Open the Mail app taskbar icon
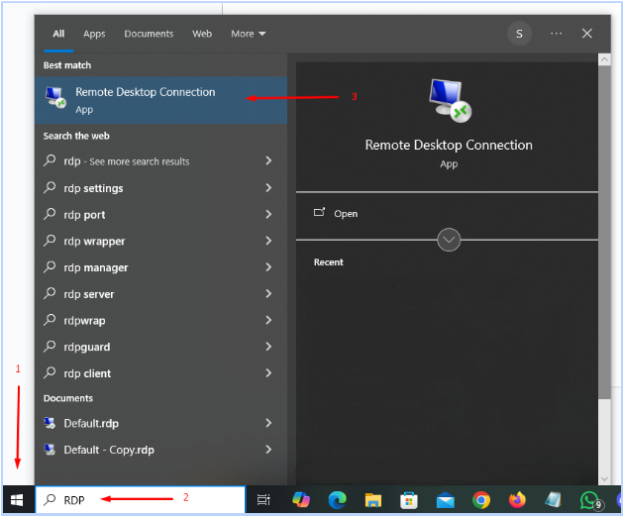This screenshot has height=516, width=623. [445, 500]
